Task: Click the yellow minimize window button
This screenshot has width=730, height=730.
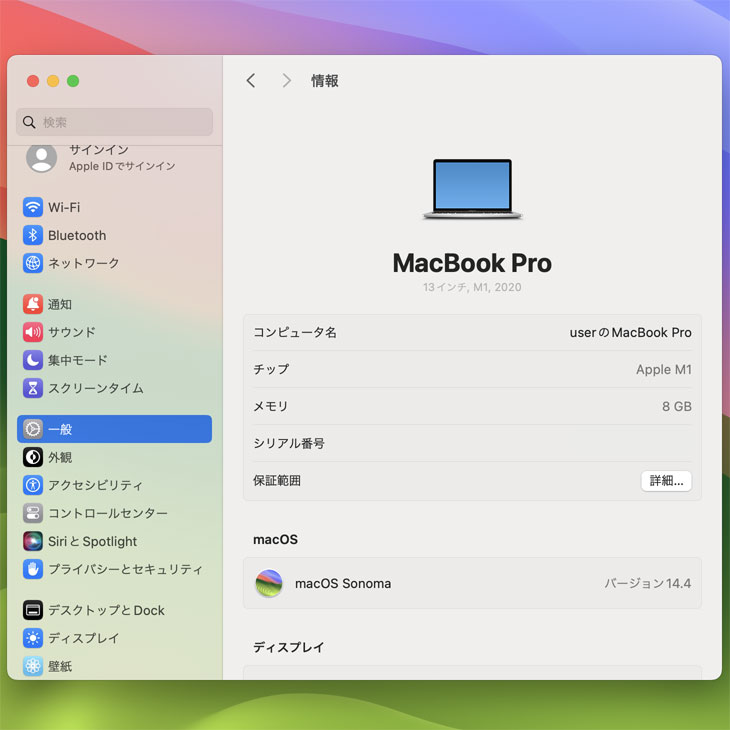Action: tap(53, 81)
